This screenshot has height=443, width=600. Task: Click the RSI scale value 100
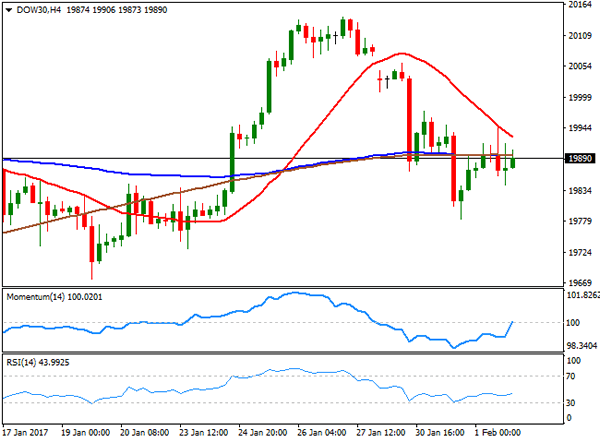[573, 361]
